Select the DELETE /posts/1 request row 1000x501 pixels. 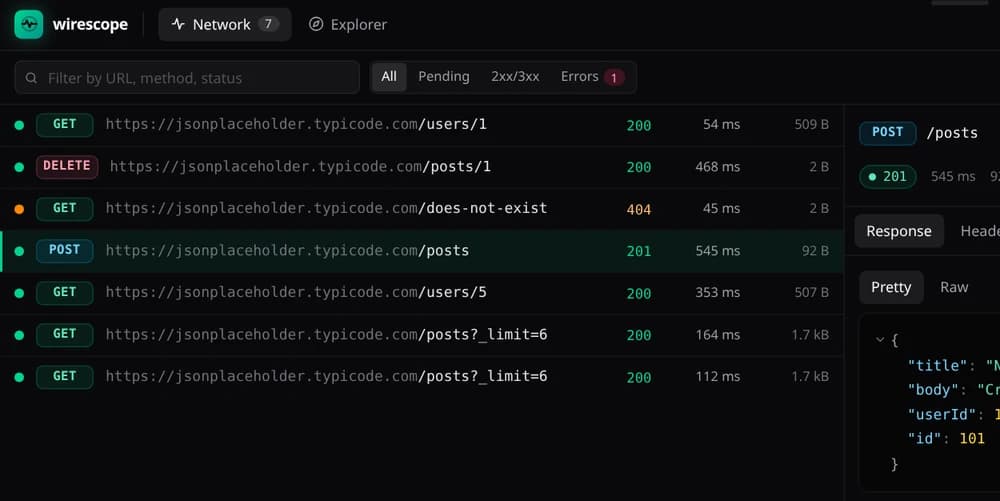[x=422, y=167]
